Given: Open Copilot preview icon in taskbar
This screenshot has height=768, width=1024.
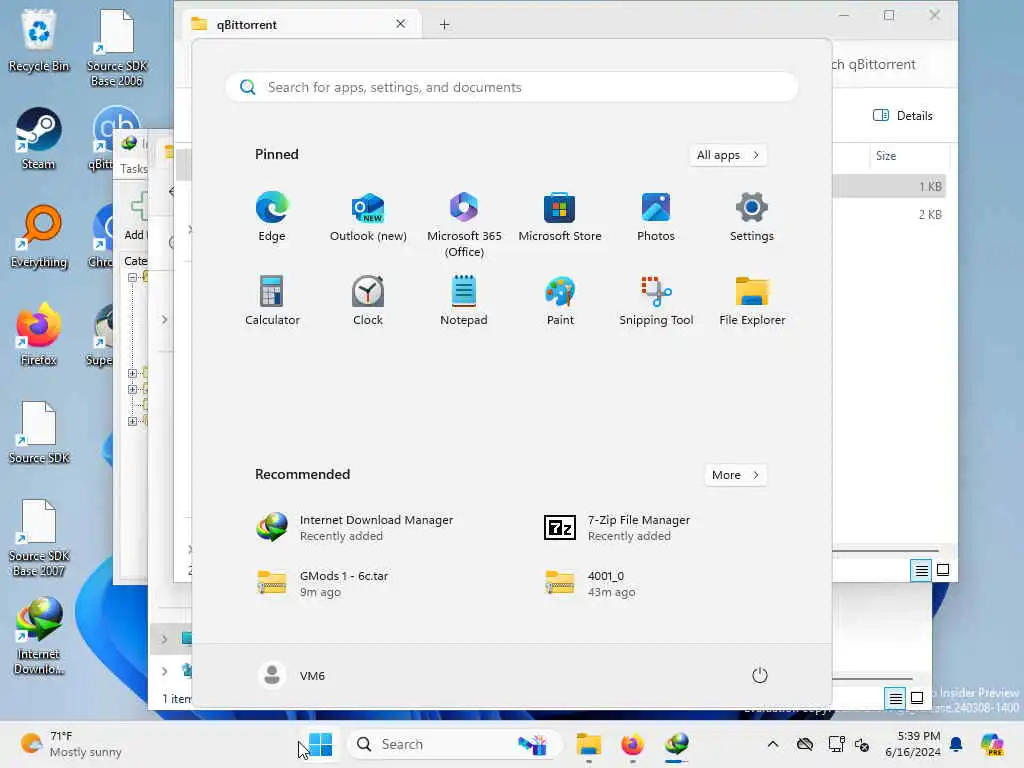Looking at the screenshot, I should click(991, 744).
